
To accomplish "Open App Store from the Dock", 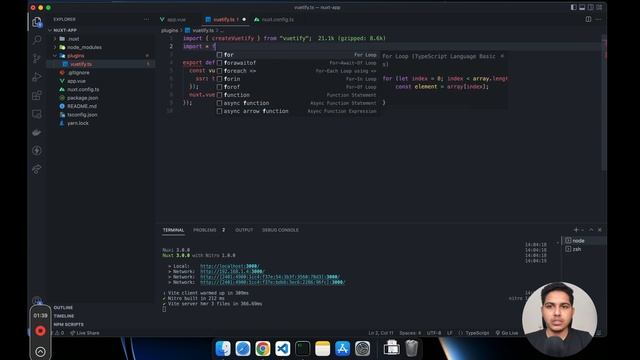I will [x=342, y=349].
